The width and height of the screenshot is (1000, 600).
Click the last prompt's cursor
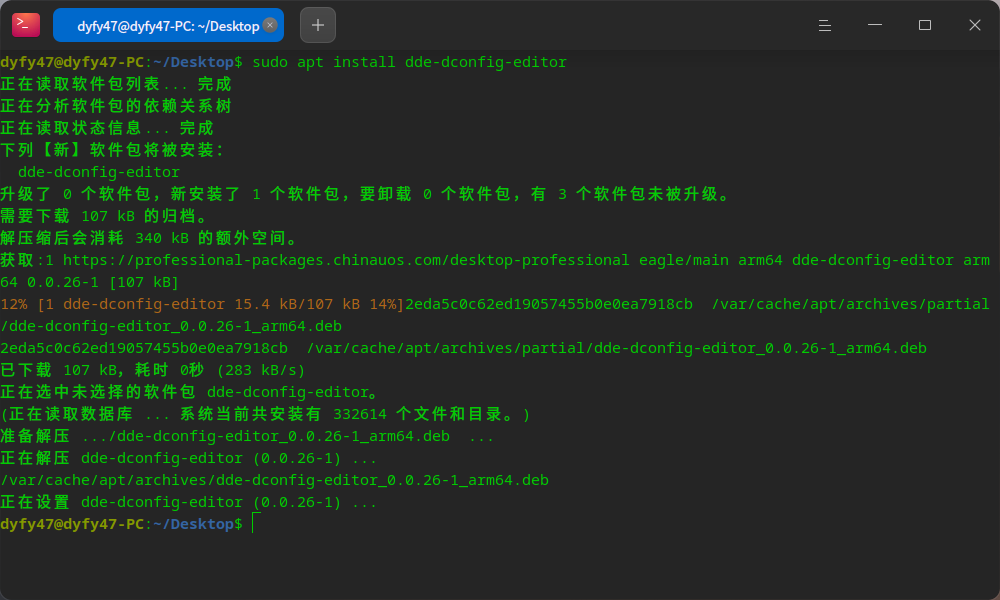254,523
